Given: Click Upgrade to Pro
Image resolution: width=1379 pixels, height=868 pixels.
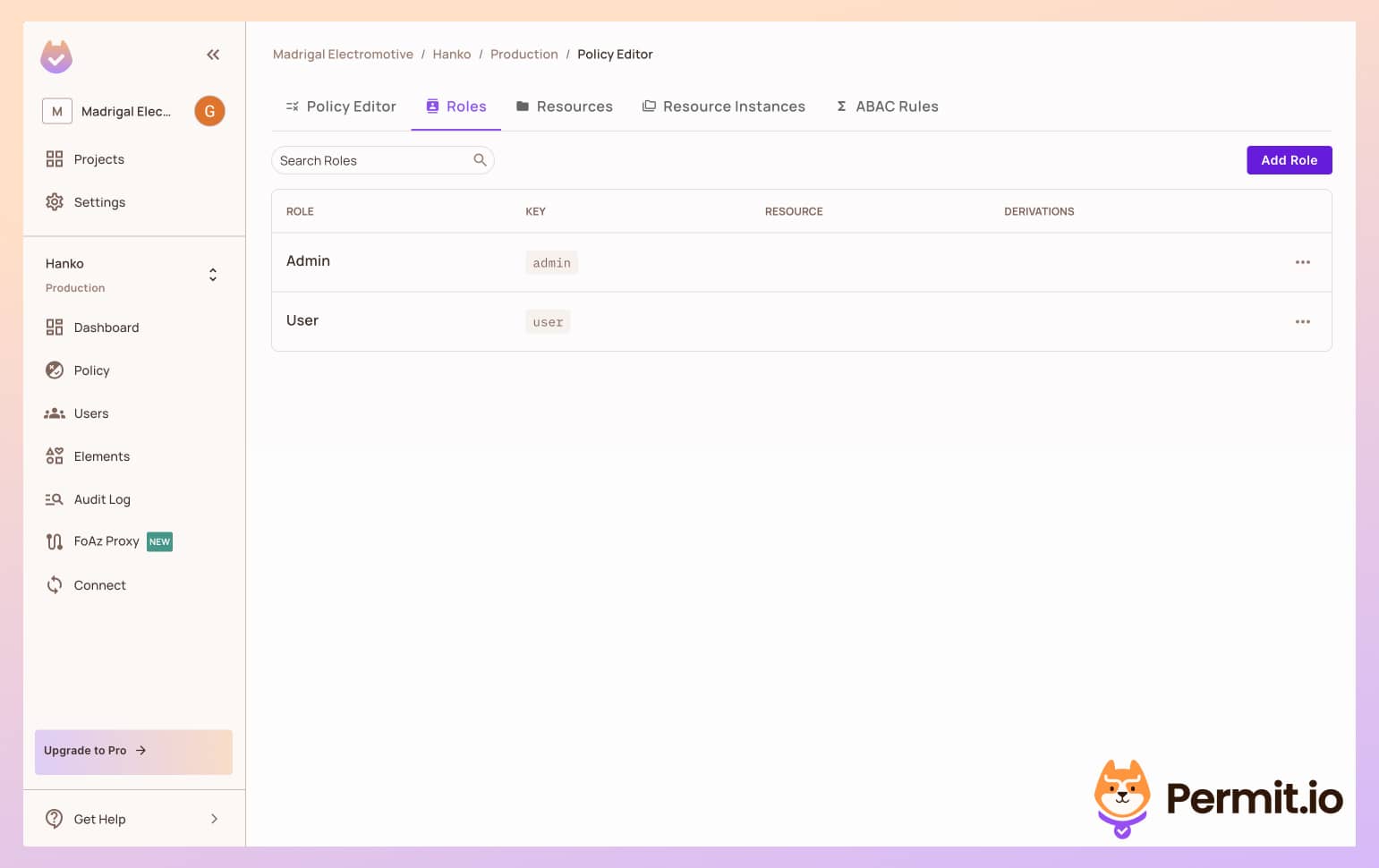Looking at the screenshot, I should click(94, 751).
